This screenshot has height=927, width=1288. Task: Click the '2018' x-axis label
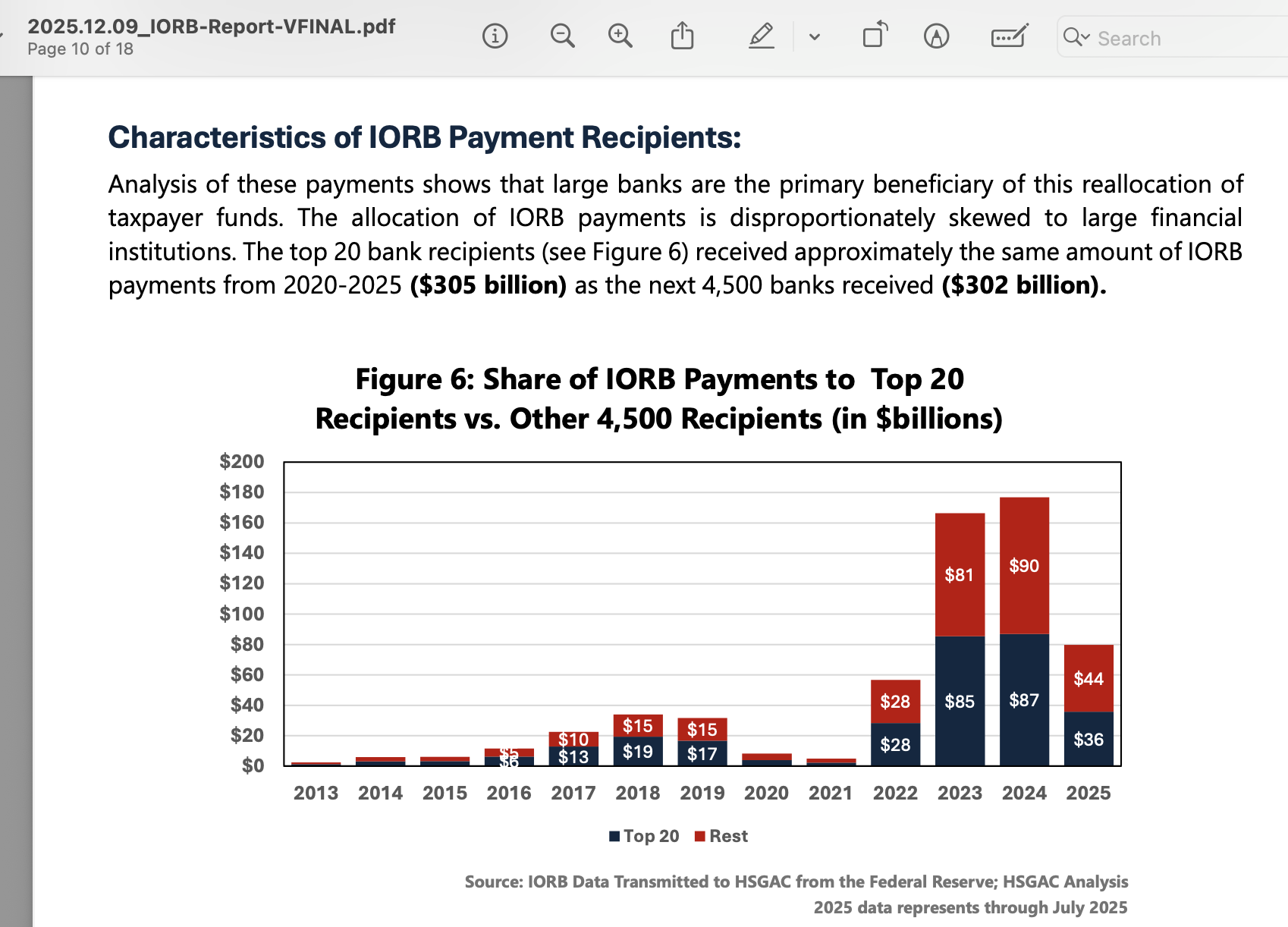click(638, 793)
